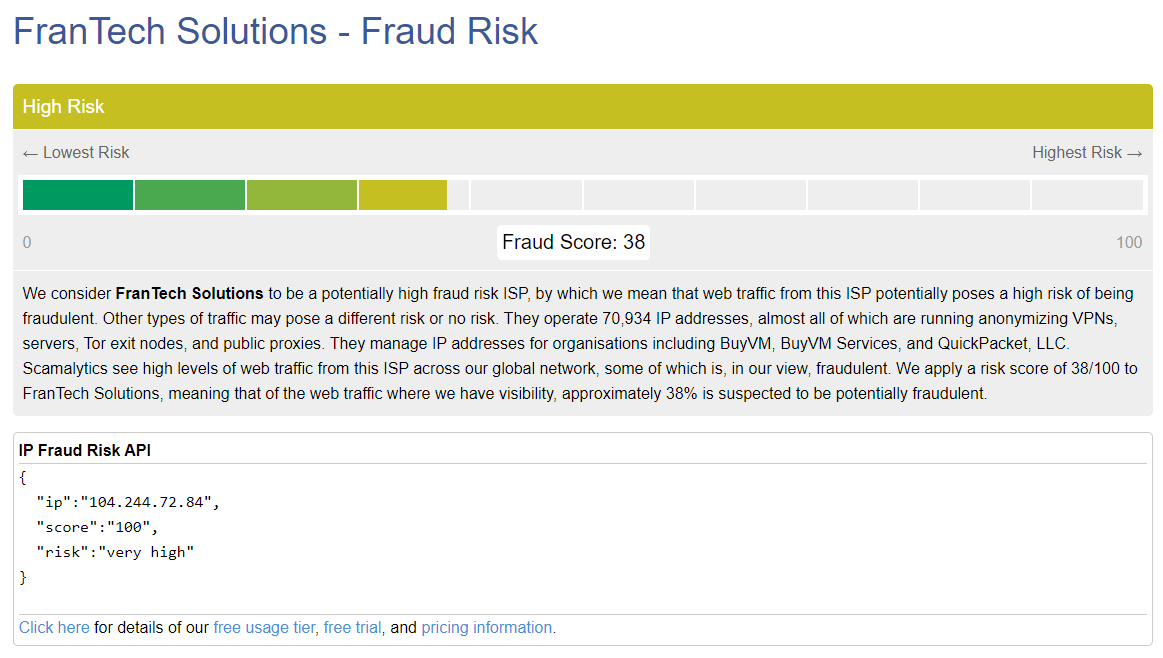Click the yellow segment of the risk bar
This screenshot has width=1163, height=658.
(402, 195)
